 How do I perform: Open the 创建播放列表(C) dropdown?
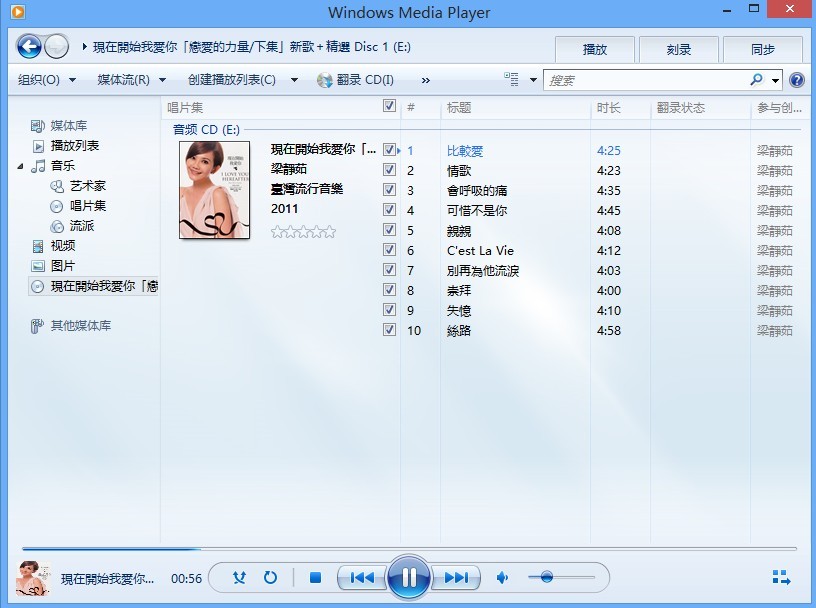tap(243, 80)
